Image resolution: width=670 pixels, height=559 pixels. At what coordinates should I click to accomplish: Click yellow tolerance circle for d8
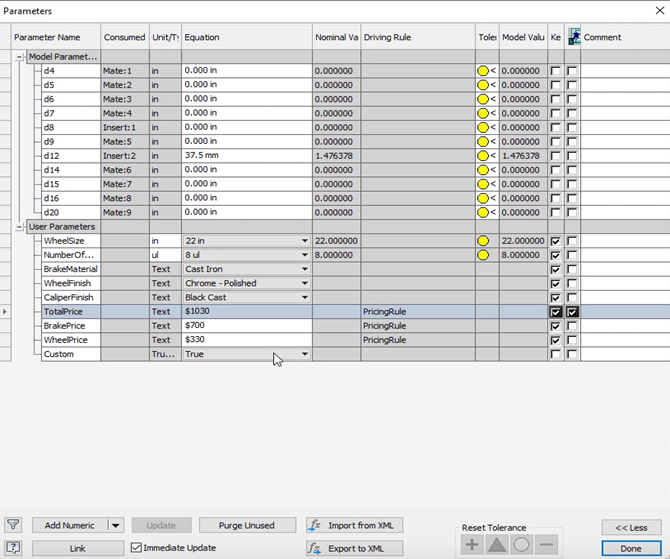483,127
